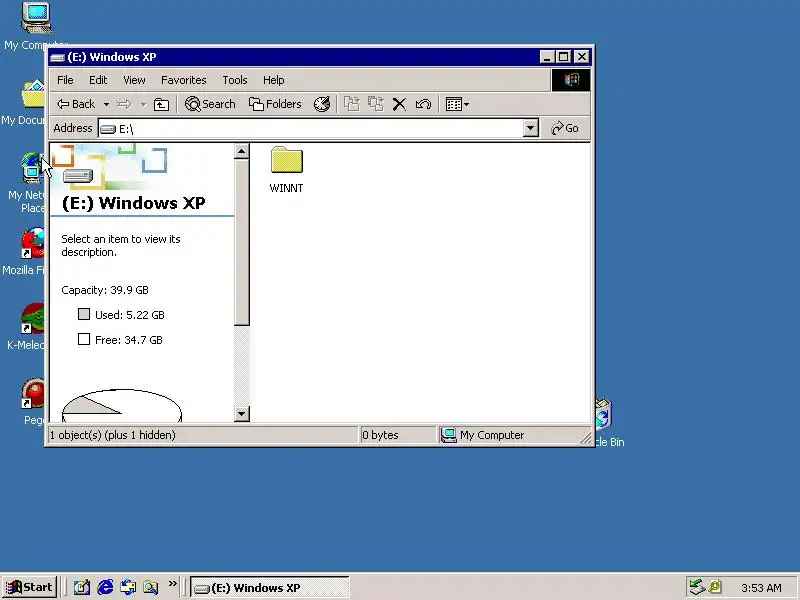Show the History pane icon
The height and width of the screenshot is (600, 800).
point(322,104)
